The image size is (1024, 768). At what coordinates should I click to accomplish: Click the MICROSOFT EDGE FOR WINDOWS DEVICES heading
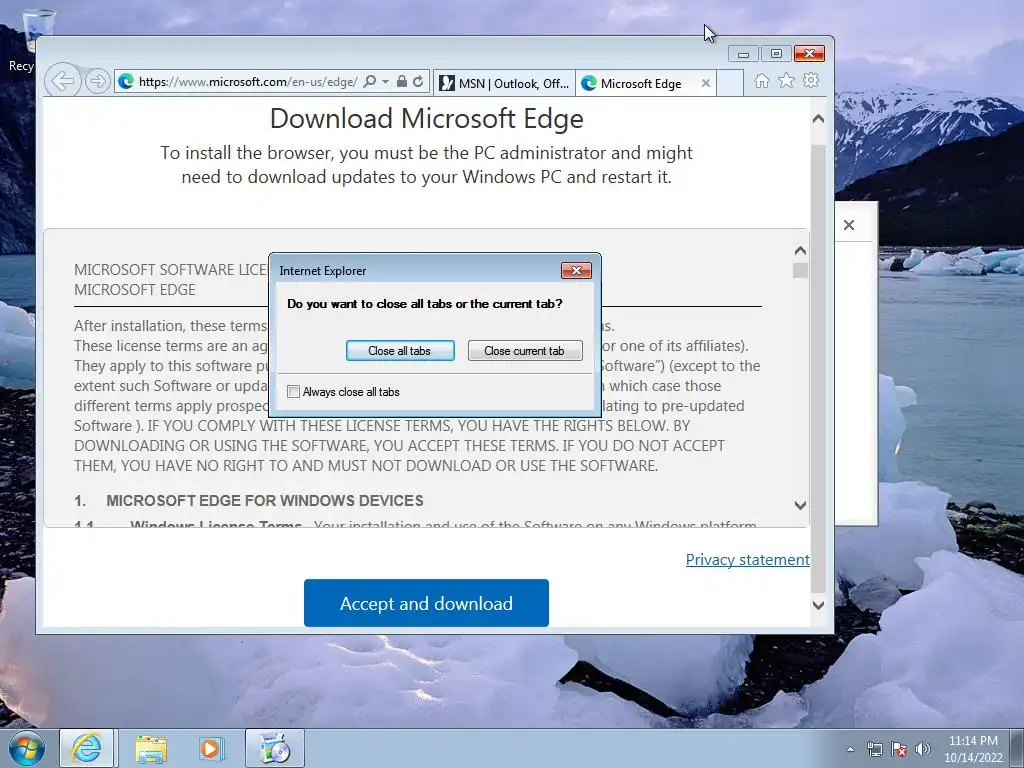264,501
